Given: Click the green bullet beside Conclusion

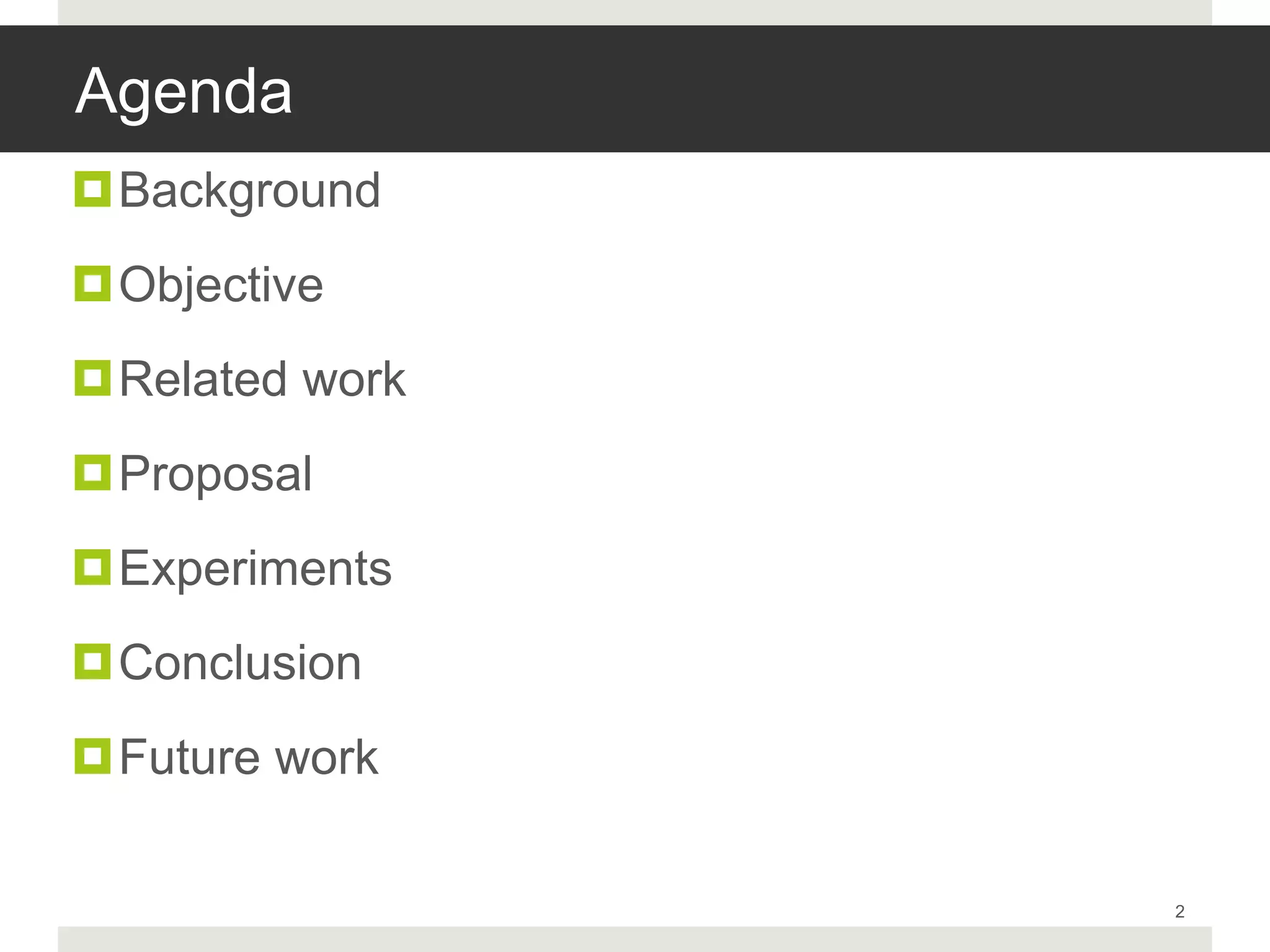Looking at the screenshot, I should click(92, 661).
